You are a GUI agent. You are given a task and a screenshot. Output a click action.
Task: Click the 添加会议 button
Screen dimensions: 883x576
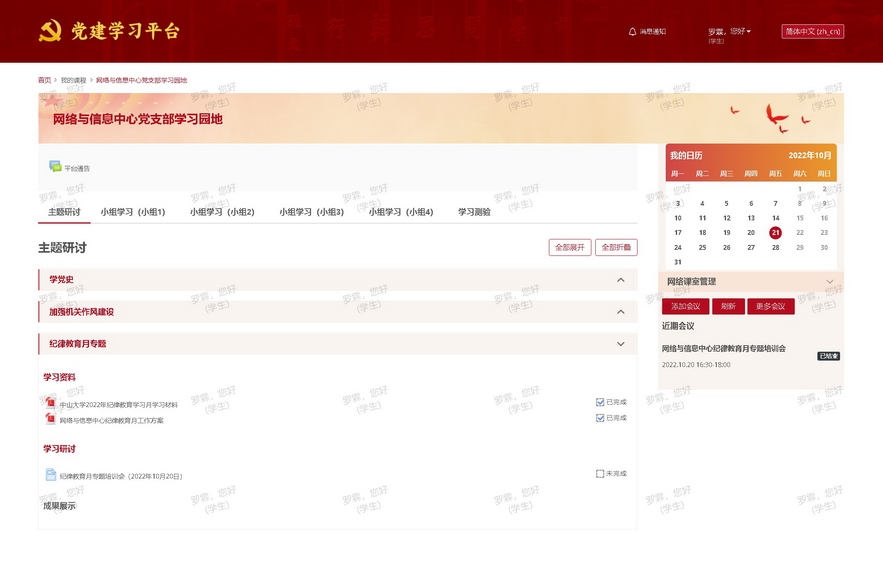(685, 306)
